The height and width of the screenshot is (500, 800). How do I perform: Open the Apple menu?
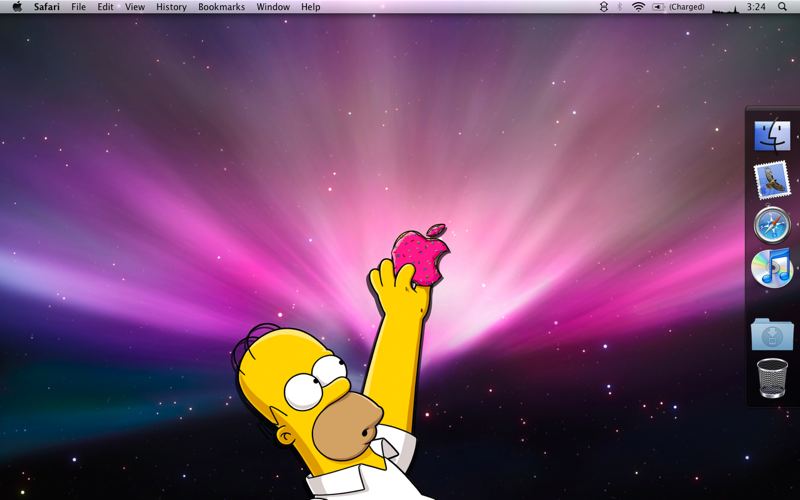click(x=17, y=7)
